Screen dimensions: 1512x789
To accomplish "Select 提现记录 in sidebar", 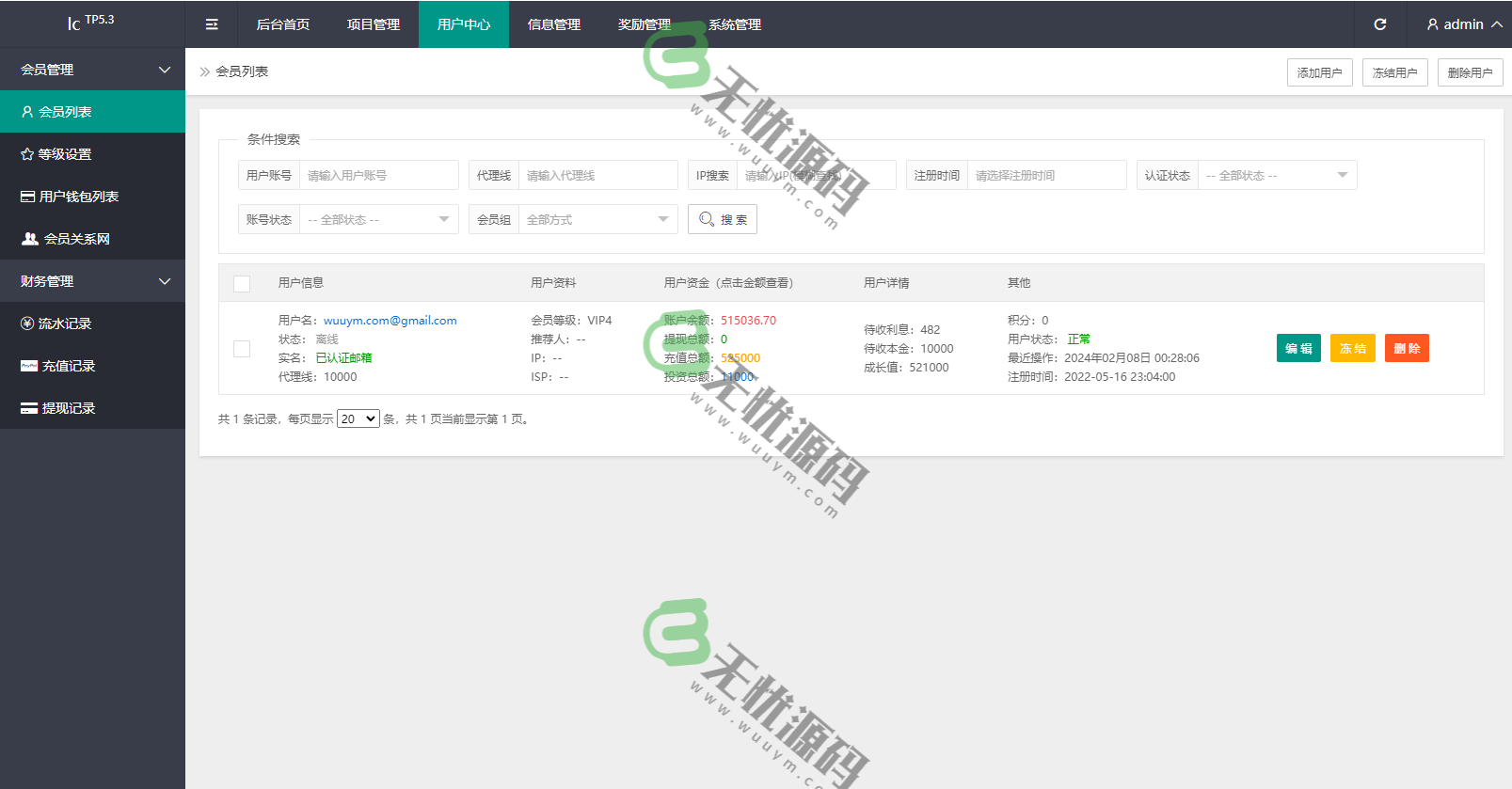I will click(92, 408).
